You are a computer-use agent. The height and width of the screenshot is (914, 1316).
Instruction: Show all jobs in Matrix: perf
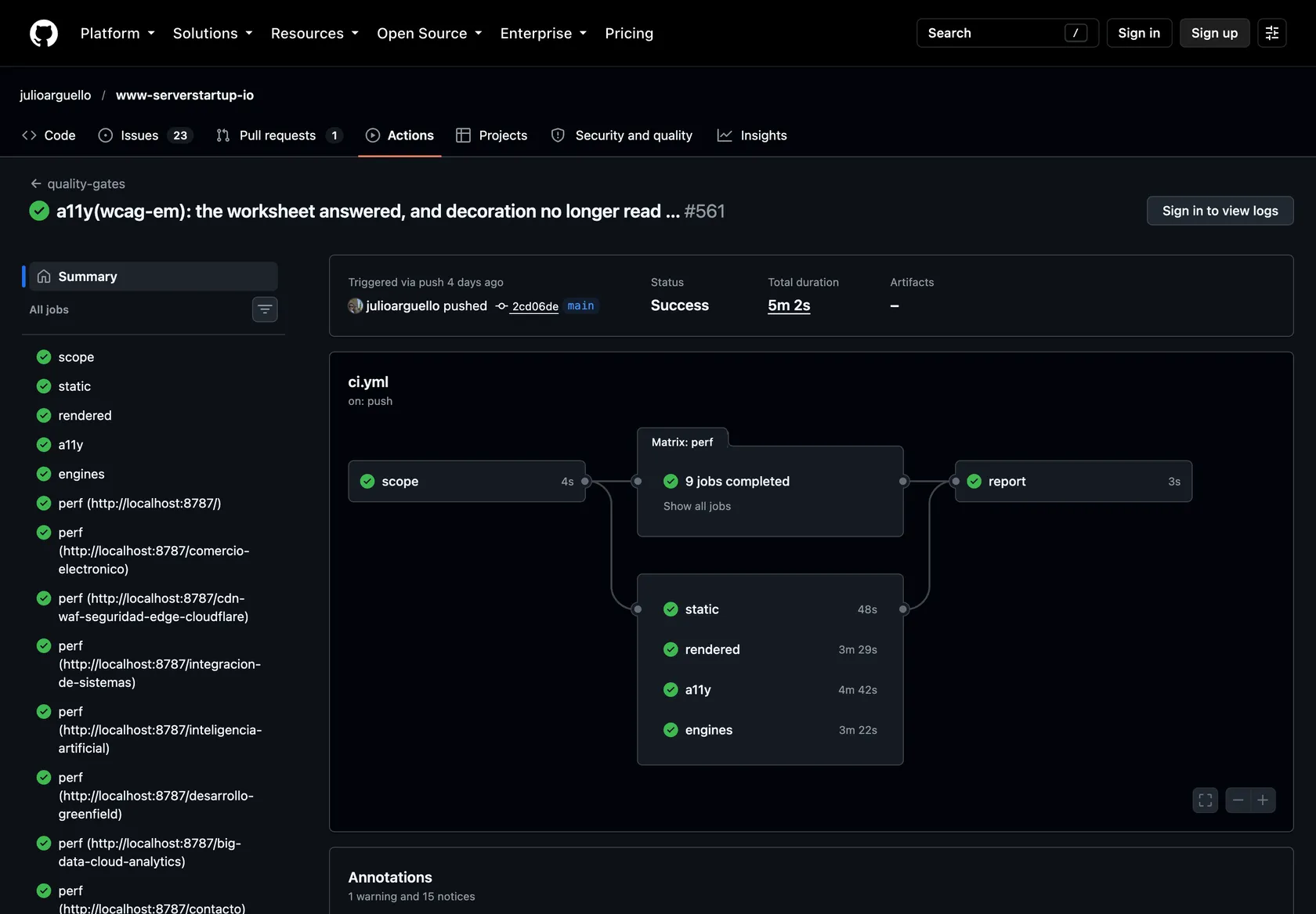coord(697,506)
